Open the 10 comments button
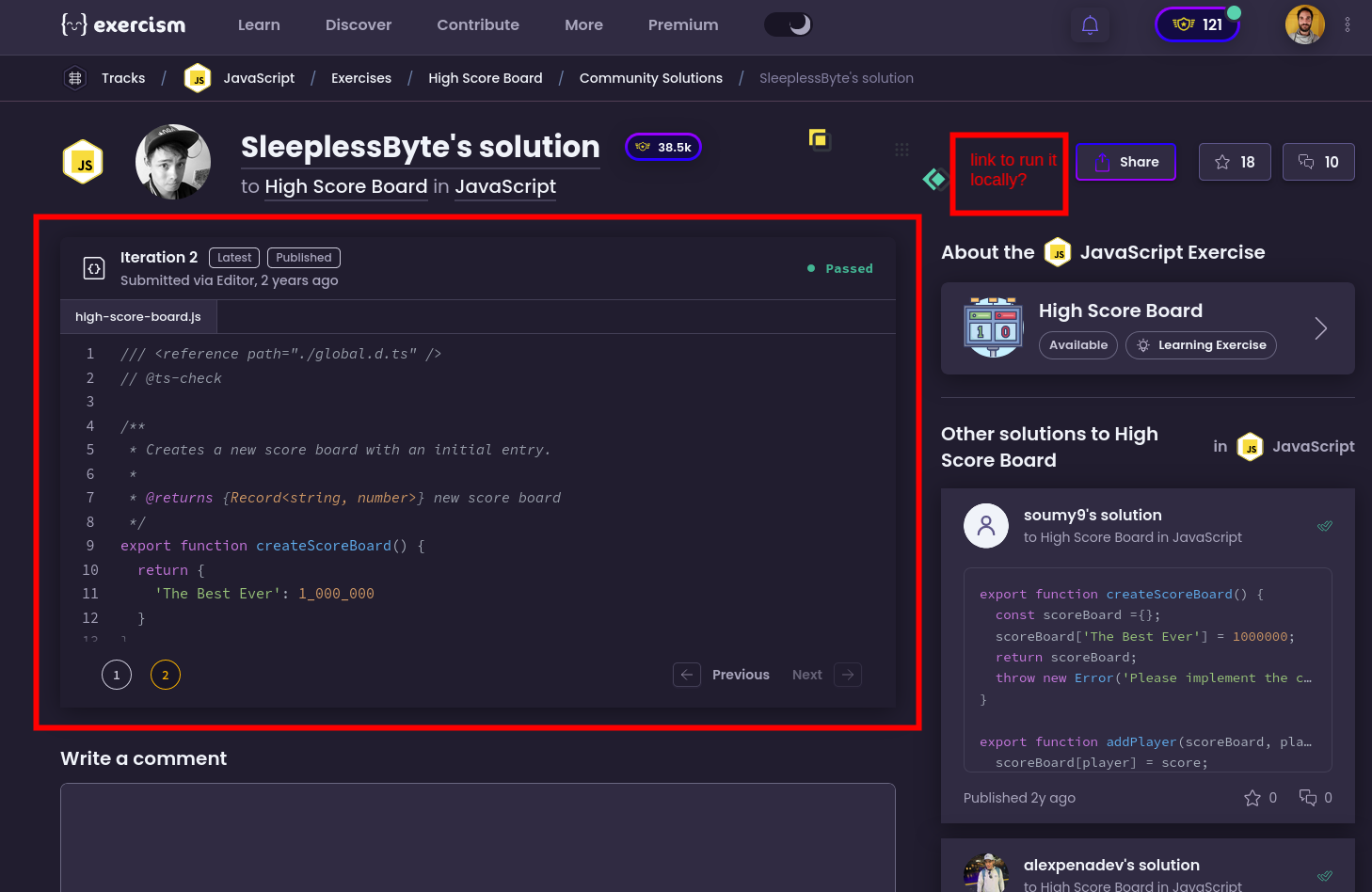This screenshot has height=892, width=1372. coord(1318,162)
